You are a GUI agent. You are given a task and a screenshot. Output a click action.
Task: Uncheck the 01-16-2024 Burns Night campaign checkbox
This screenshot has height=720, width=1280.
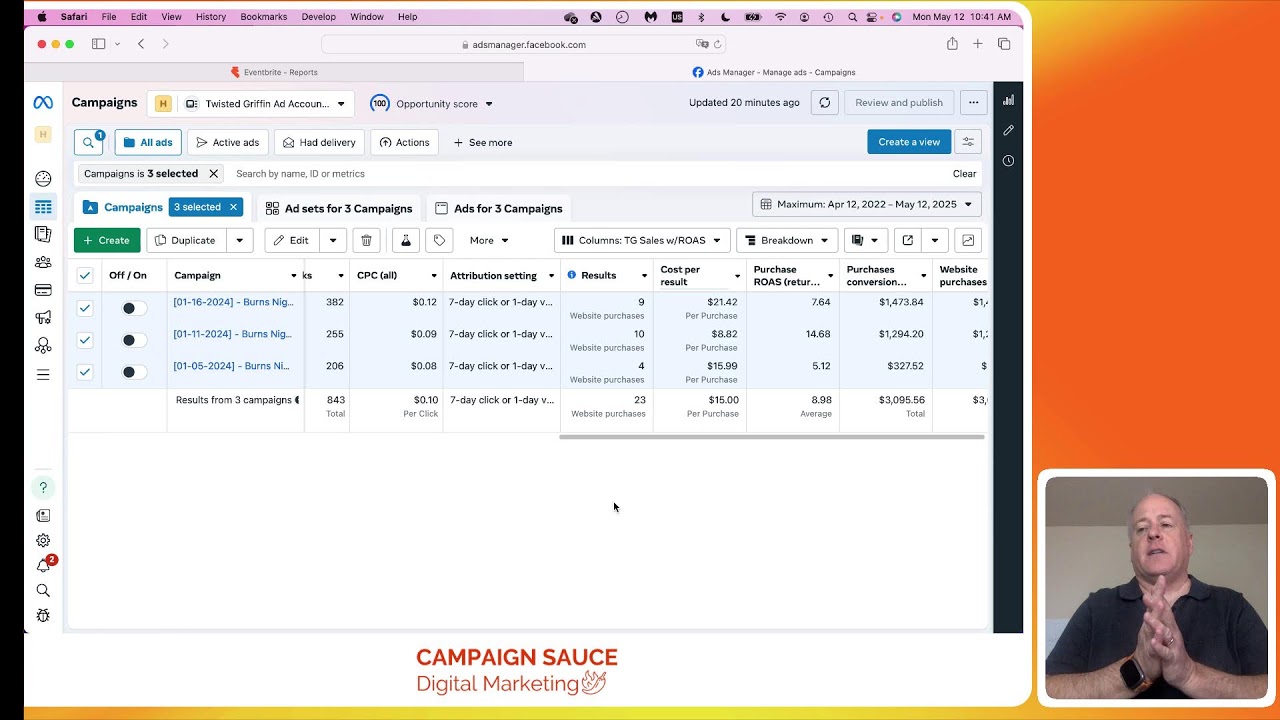click(85, 308)
